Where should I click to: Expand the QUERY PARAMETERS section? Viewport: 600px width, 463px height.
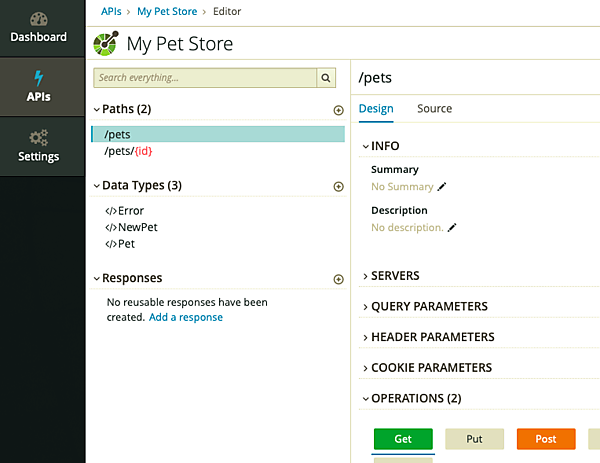[x=366, y=307]
